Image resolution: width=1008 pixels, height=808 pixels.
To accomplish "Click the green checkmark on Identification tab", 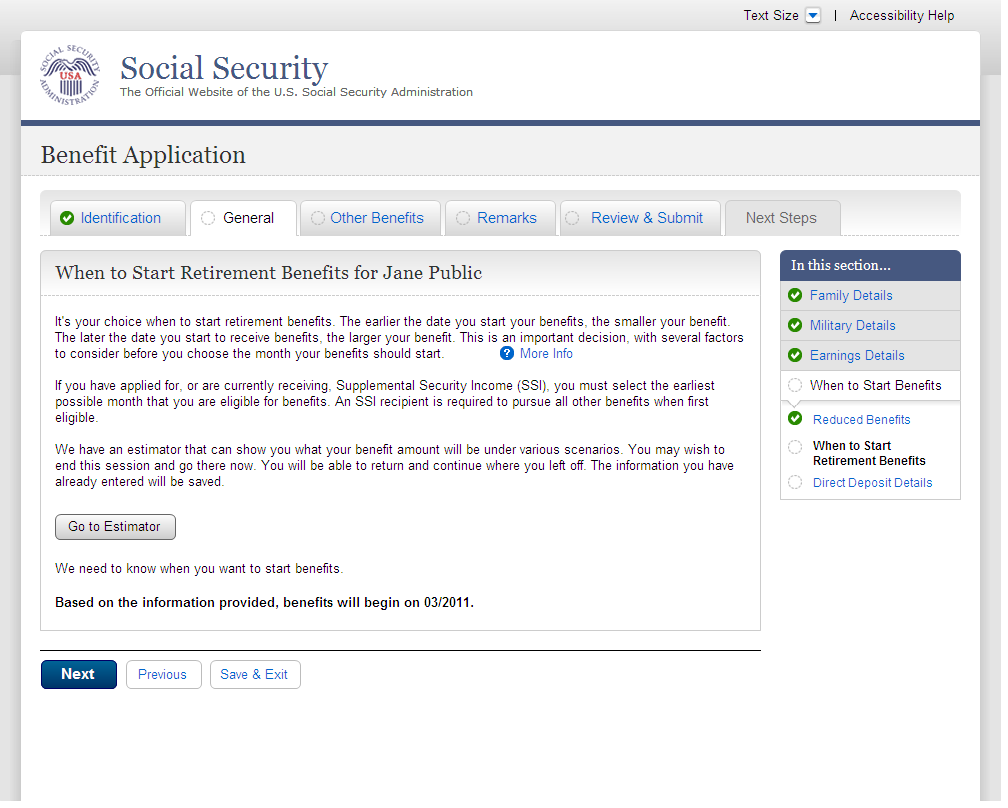I will pos(67,219).
